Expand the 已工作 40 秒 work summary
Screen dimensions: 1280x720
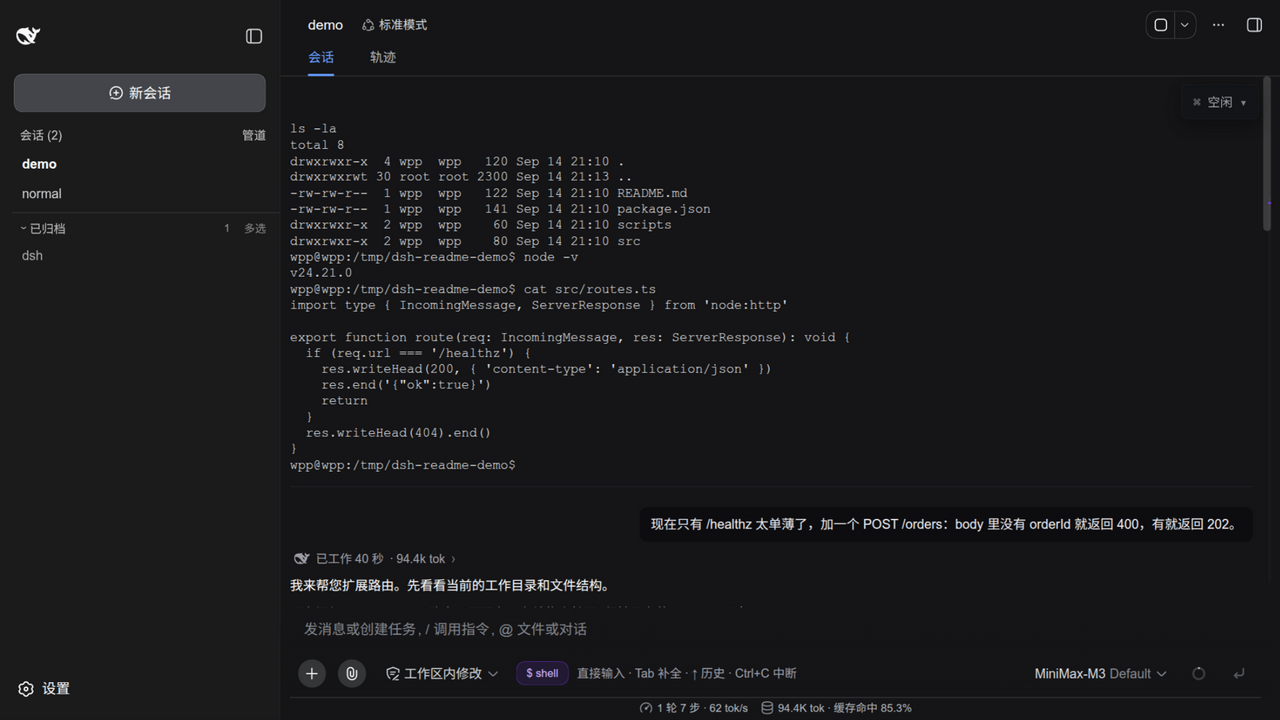tap(385, 559)
